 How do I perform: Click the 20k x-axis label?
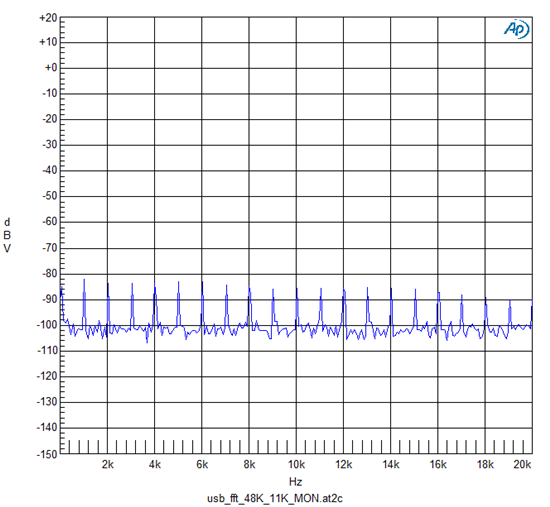click(x=522, y=465)
